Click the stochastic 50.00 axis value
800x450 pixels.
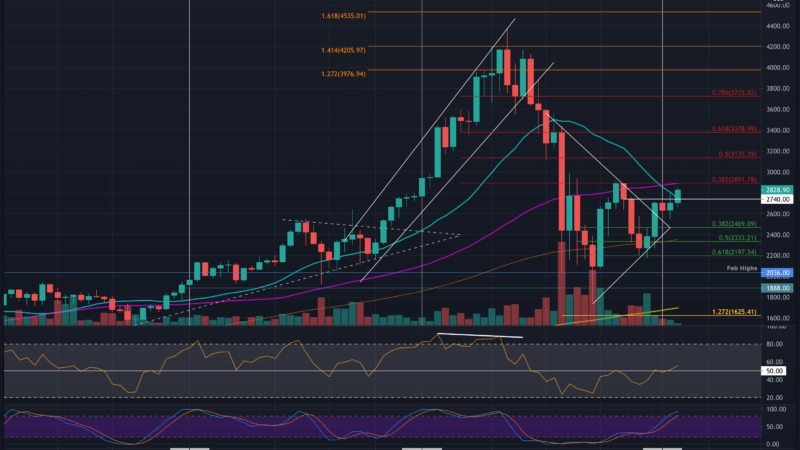click(x=774, y=427)
